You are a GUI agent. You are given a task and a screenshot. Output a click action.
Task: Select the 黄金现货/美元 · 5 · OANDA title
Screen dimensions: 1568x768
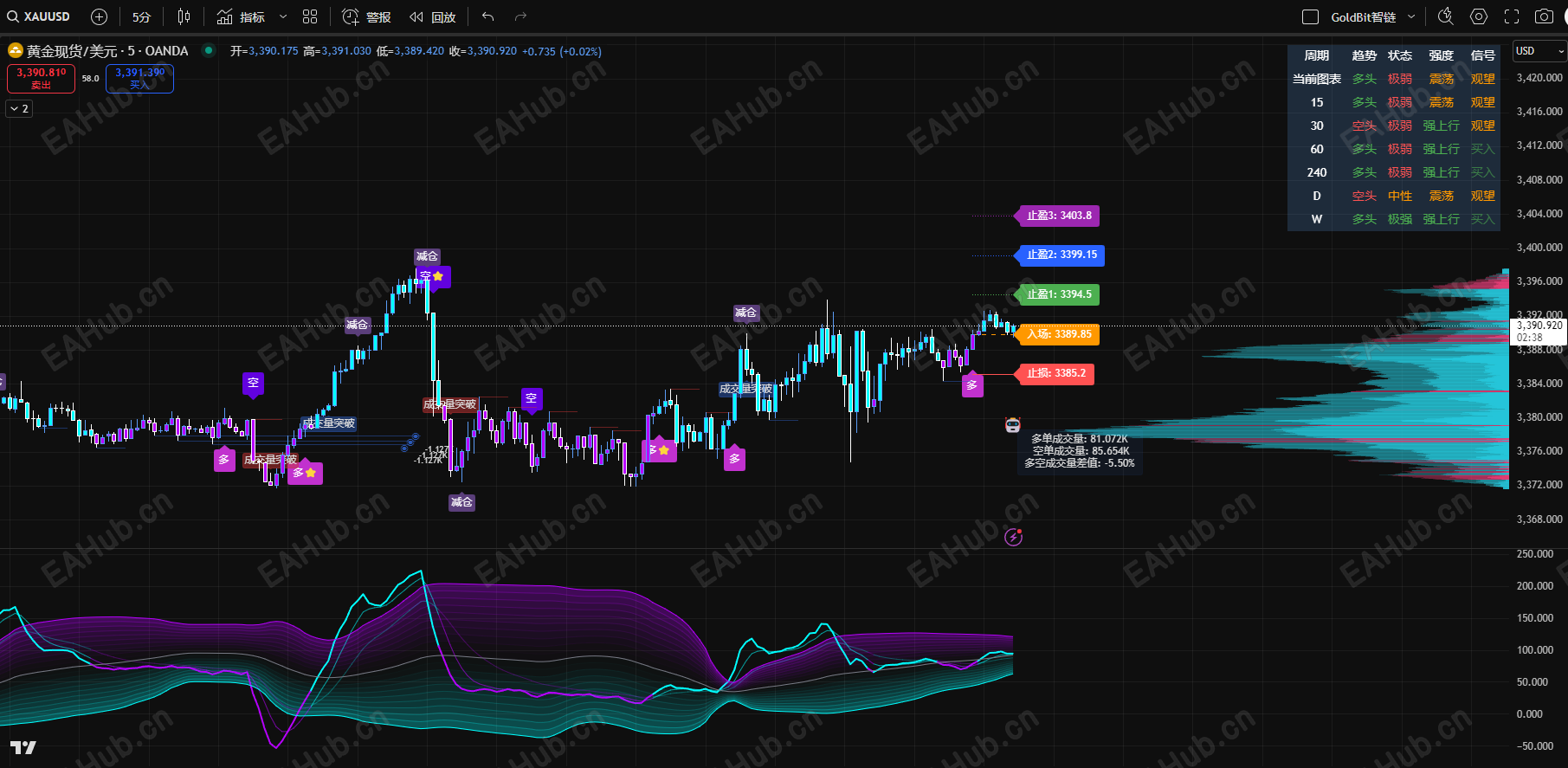(107, 51)
